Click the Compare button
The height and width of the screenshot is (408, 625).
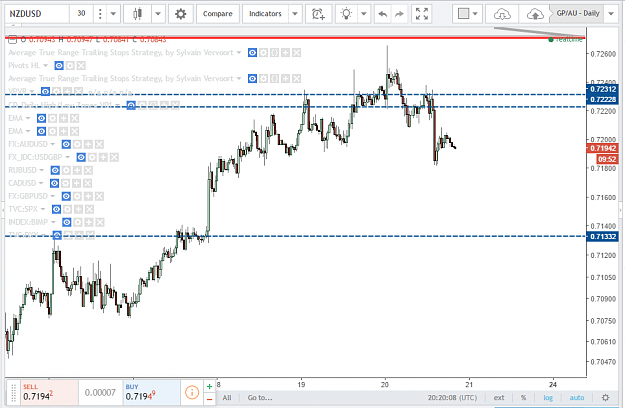[218, 14]
